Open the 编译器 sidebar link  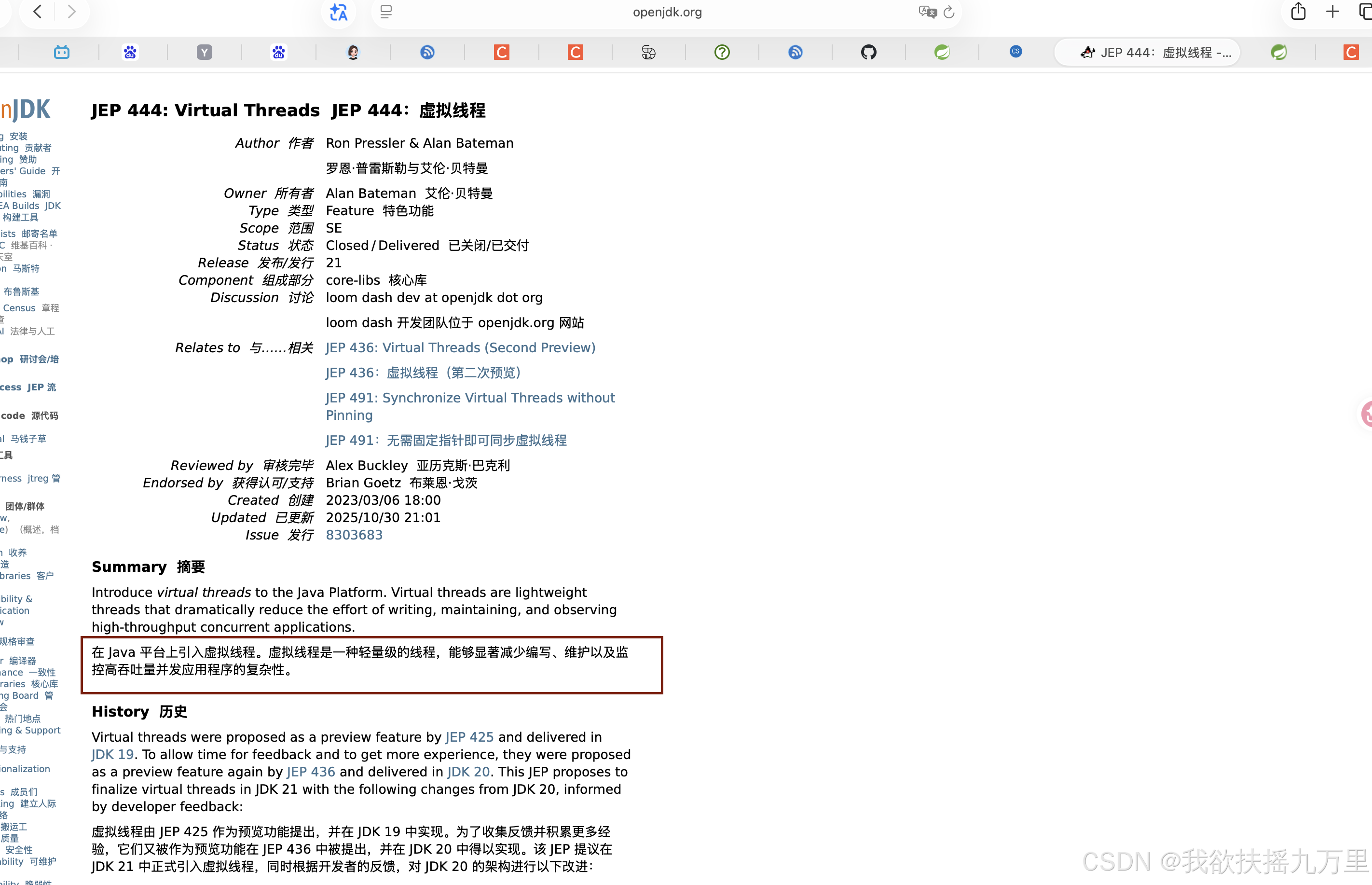point(22,661)
